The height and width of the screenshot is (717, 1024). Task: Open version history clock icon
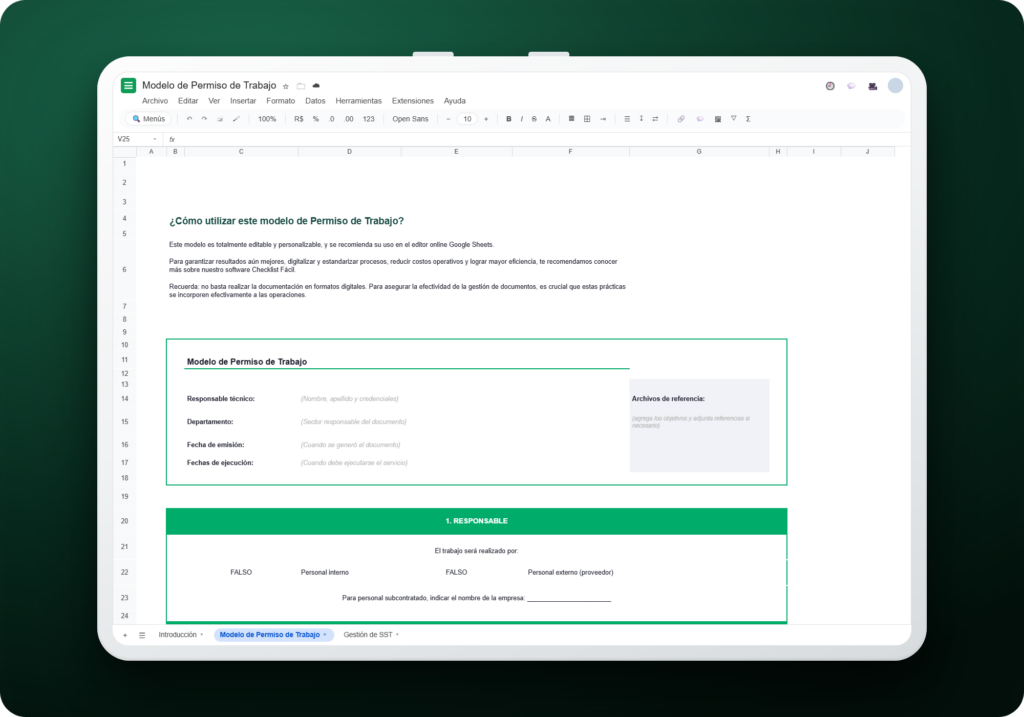pyautogui.click(x=830, y=86)
